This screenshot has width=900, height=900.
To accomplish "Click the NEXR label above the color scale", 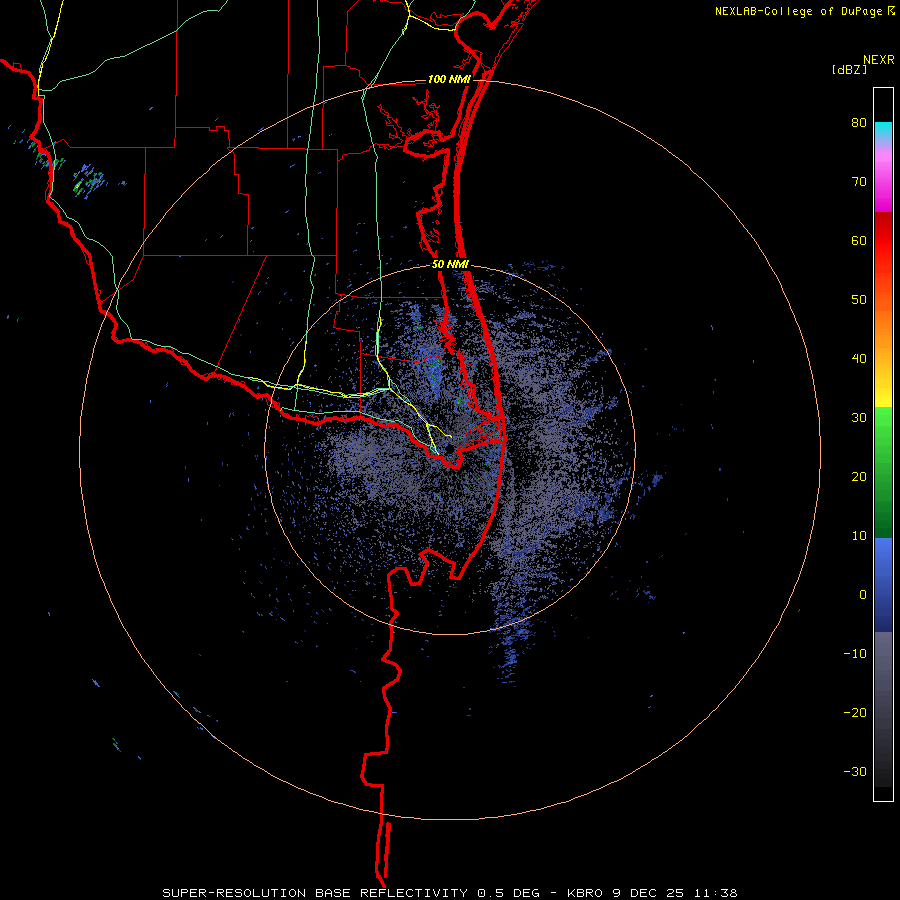I will point(879,60).
